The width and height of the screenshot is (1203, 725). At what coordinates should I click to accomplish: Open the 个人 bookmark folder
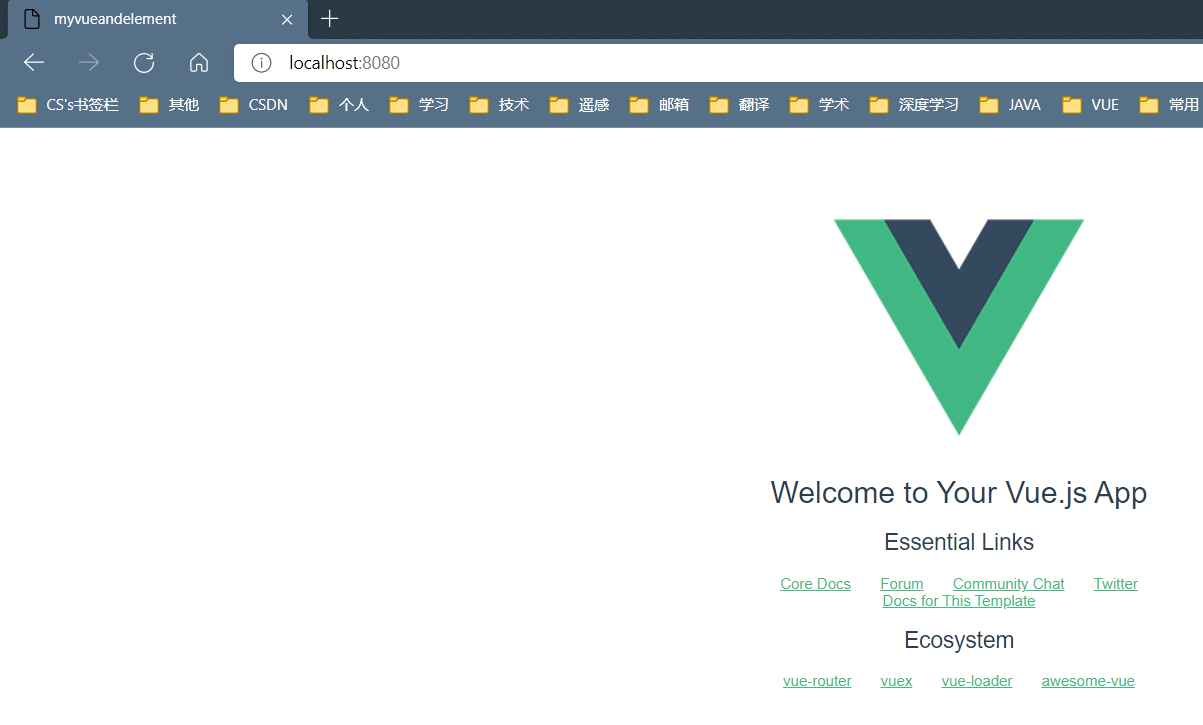point(339,105)
